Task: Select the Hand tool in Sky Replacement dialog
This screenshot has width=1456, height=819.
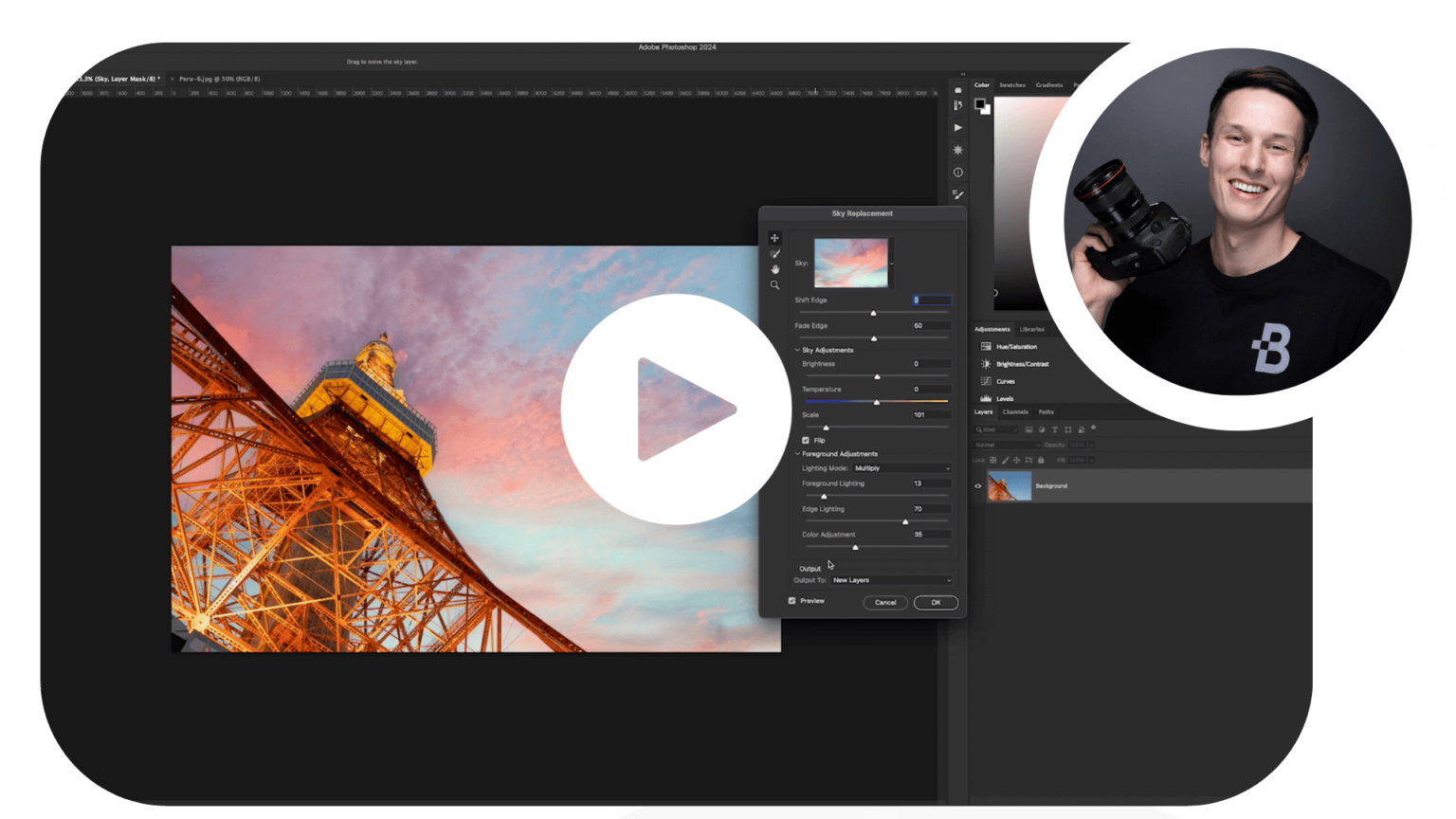Action: click(775, 269)
